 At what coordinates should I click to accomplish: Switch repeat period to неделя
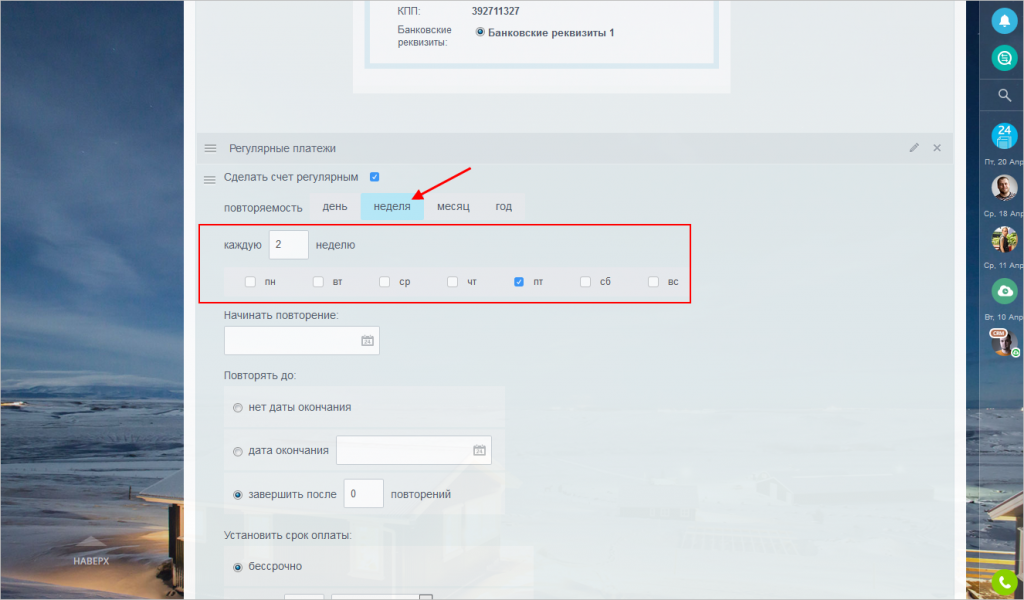392,206
